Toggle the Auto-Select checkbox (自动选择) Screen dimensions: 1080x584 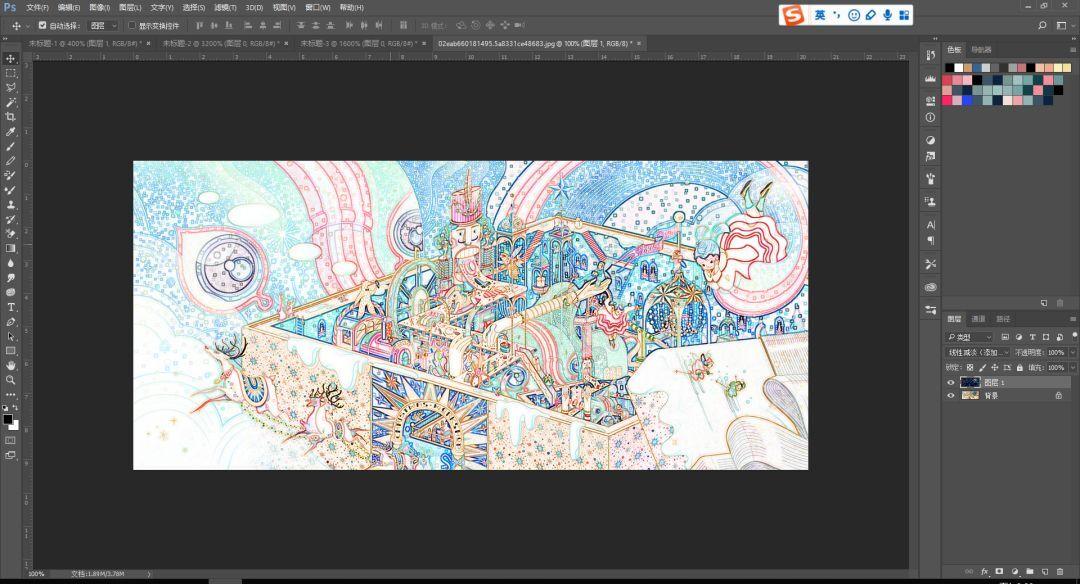[x=42, y=25]
